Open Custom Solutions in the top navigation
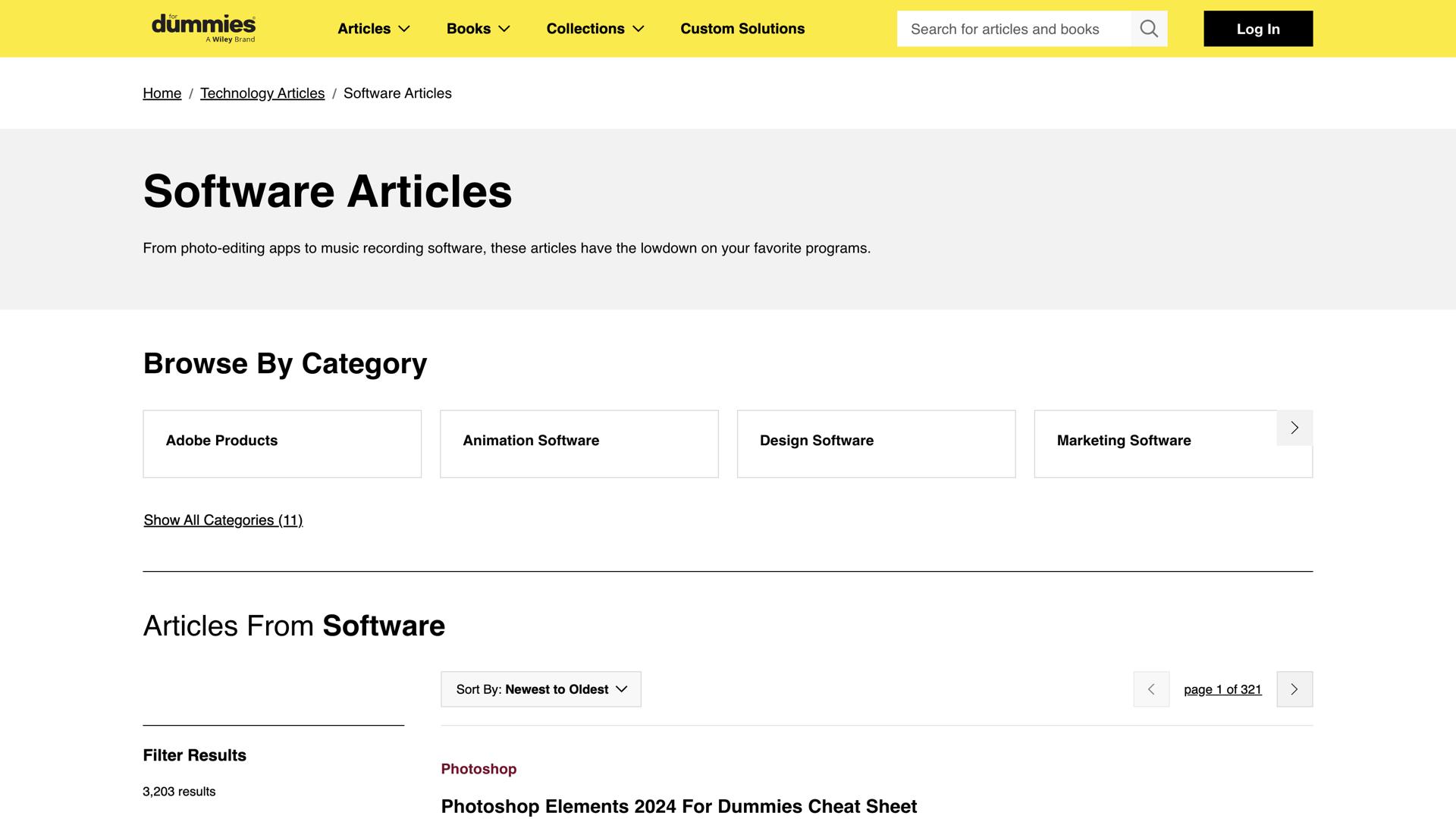Viewport: 1456px width, 819px height. click(x=742, y=29)
